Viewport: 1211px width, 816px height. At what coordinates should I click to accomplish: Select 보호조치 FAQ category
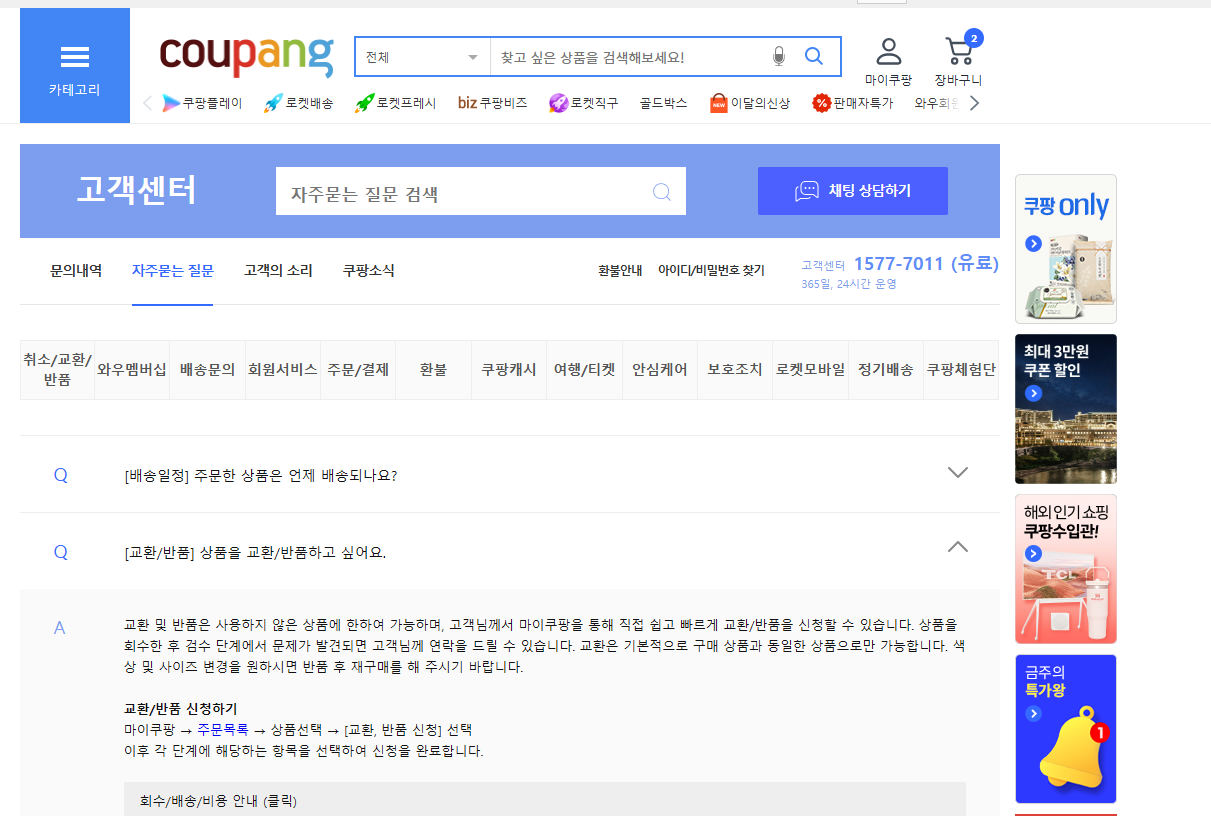point(735,370)
